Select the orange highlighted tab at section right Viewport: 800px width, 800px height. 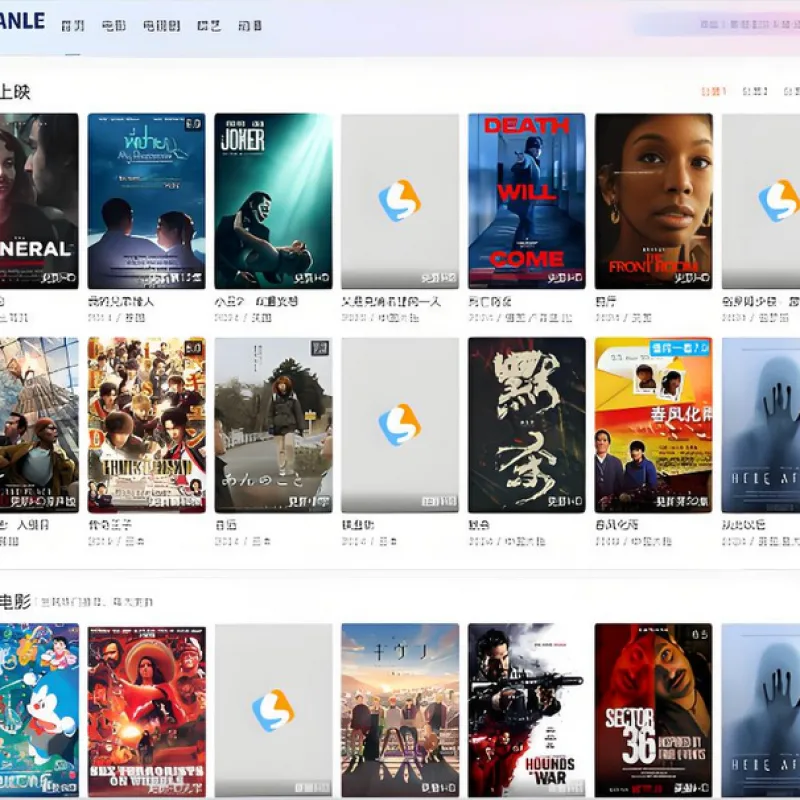click(x=713, y=91)
